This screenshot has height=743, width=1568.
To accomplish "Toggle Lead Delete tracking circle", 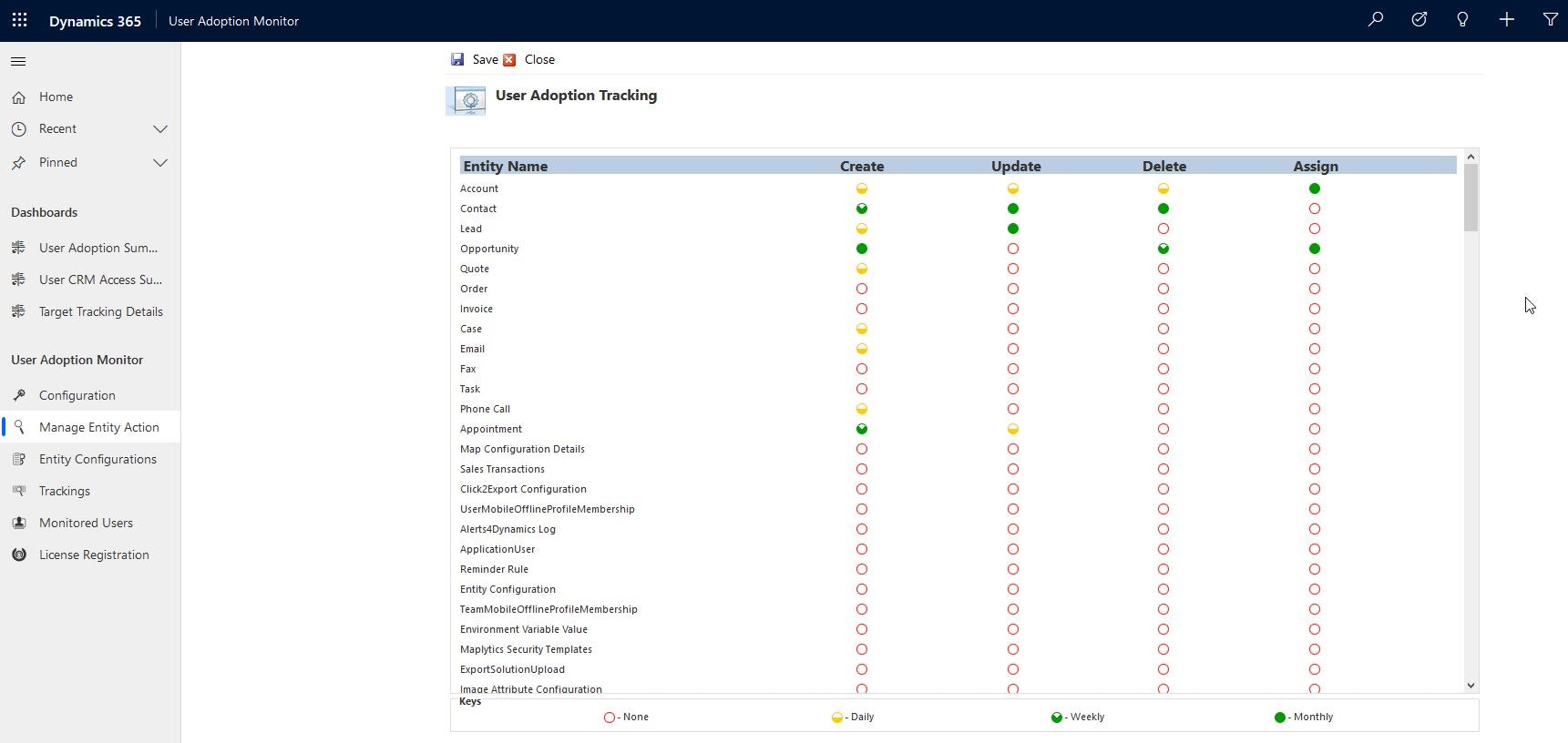I will [x=1163, y=229].
